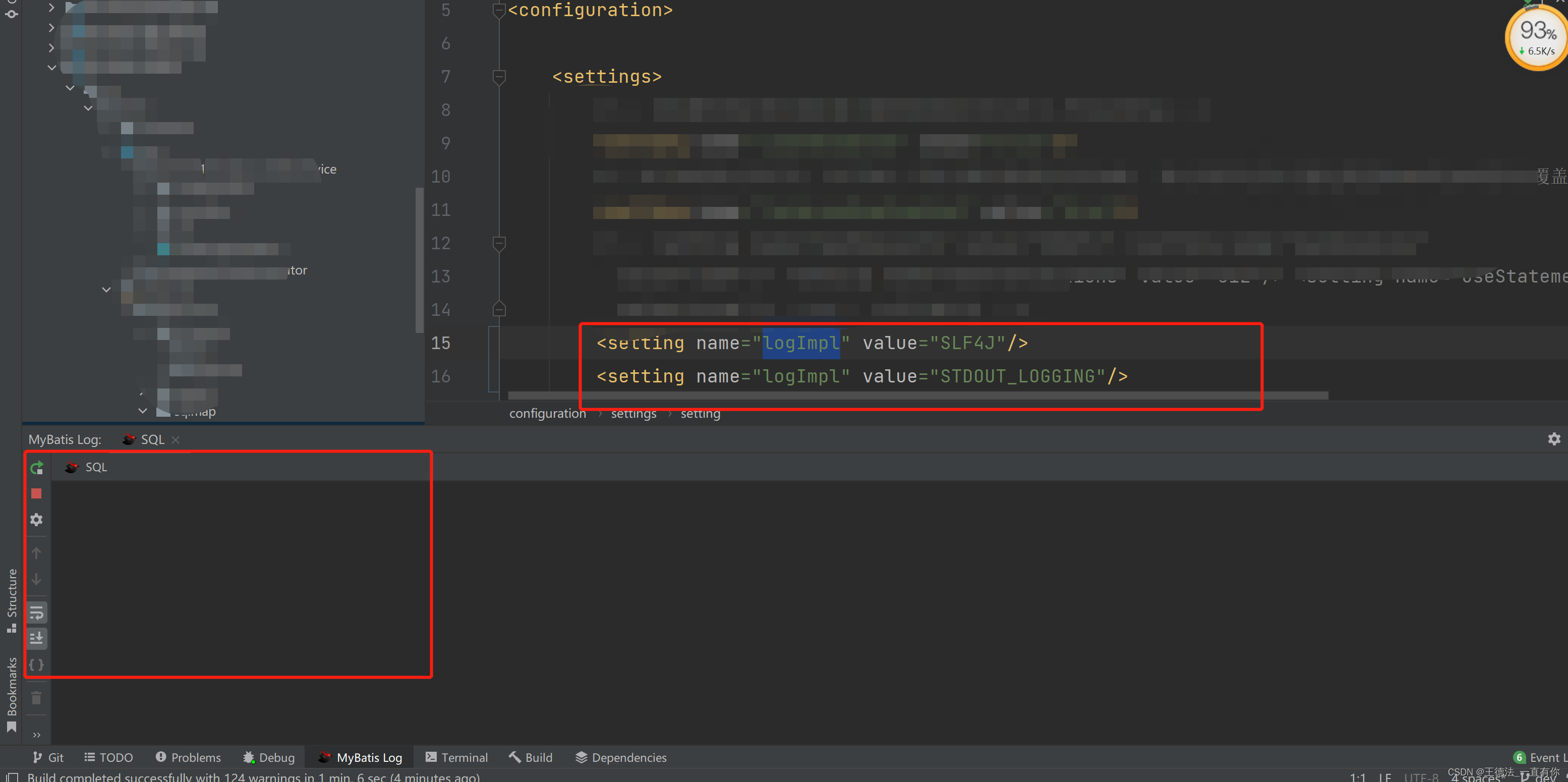Switch to the Problems tool tab
The height and width of the screenshot is (782, 1568).
[x=188, y=757]
